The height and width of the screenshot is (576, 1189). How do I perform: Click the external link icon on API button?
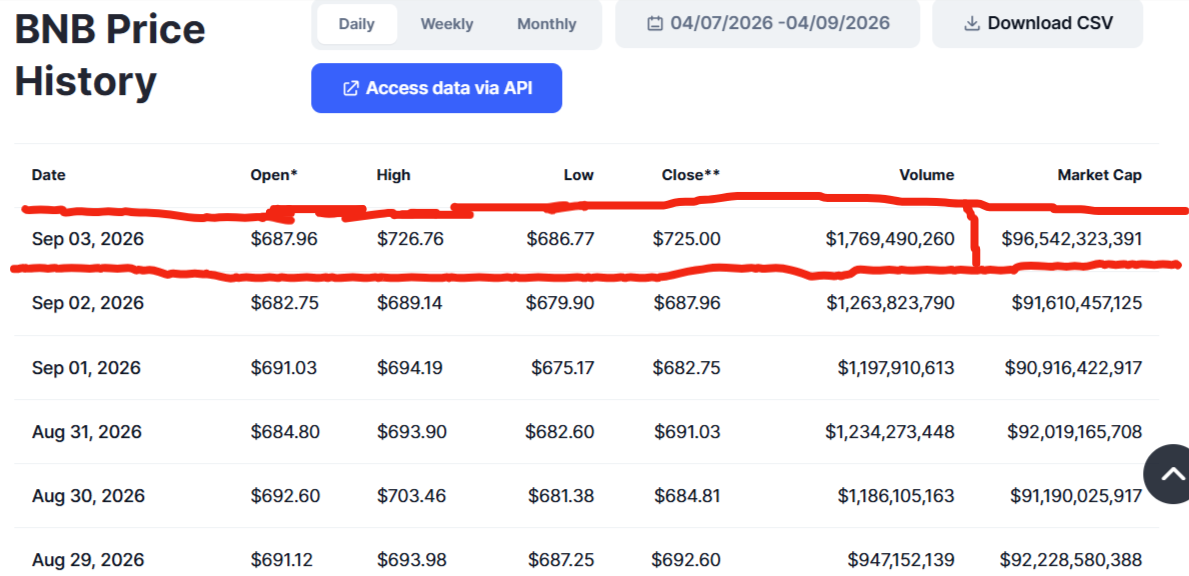(350, 88)
